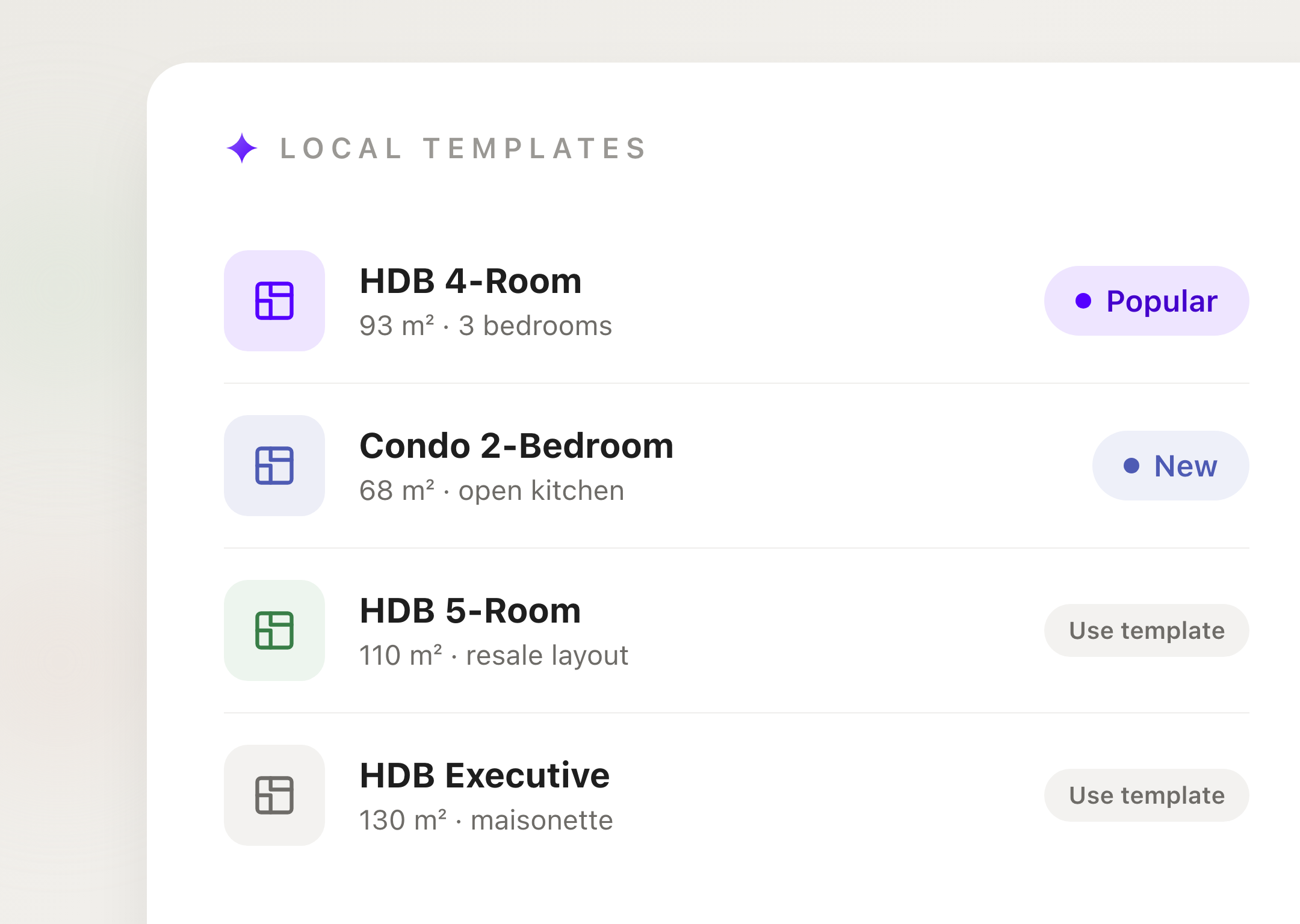Image resolution: width=1300 pixels, height=924 pixels.
Task: Select the Condo 2-Bedroom title
Action: pos(516,446)
